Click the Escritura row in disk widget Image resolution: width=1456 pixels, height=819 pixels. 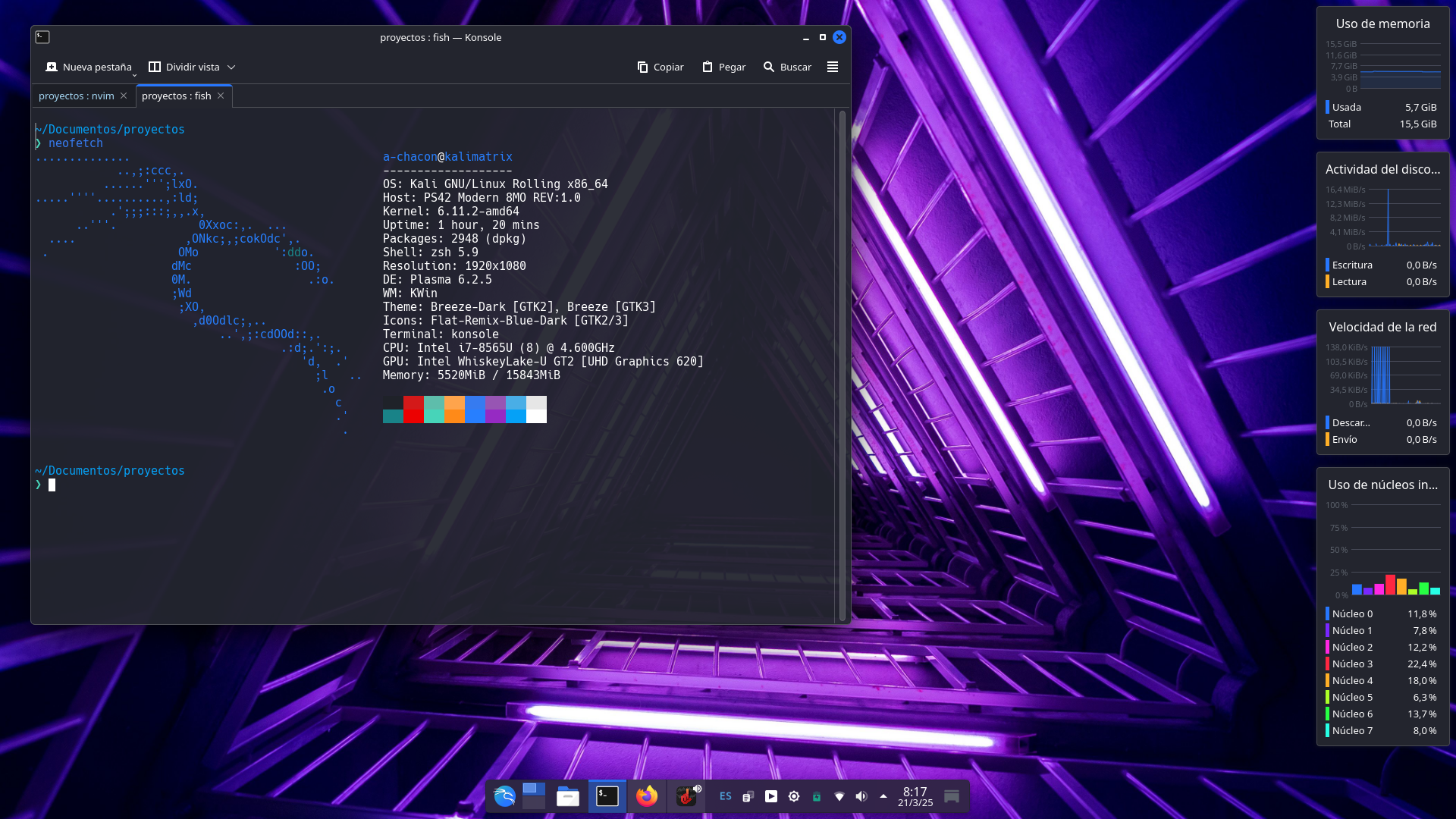[1382, 265]
